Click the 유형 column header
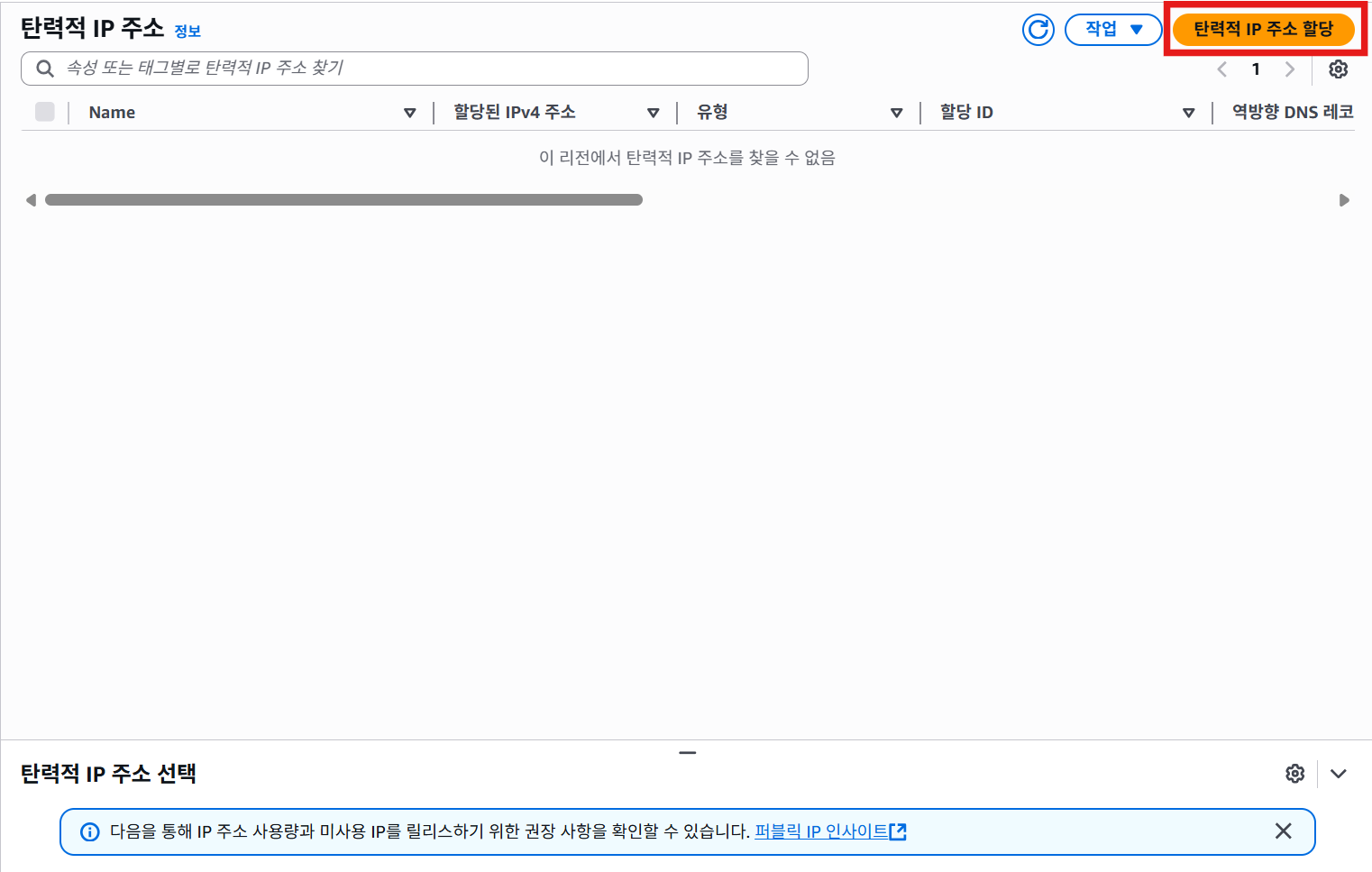The width and height of the screenshot is (1372, 872). (x=712, y=112)
